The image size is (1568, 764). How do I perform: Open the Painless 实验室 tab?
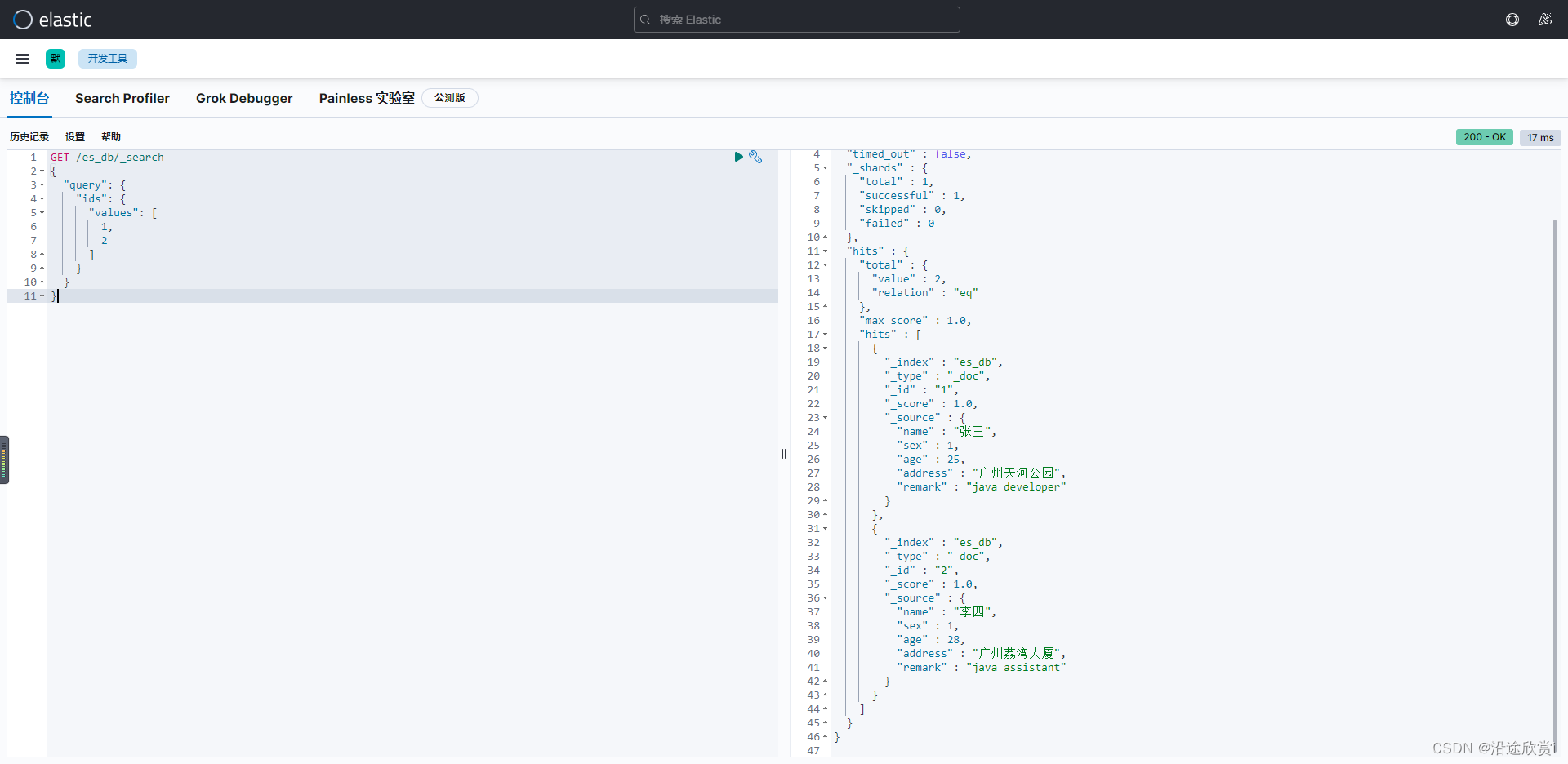(x=367, y=98)
